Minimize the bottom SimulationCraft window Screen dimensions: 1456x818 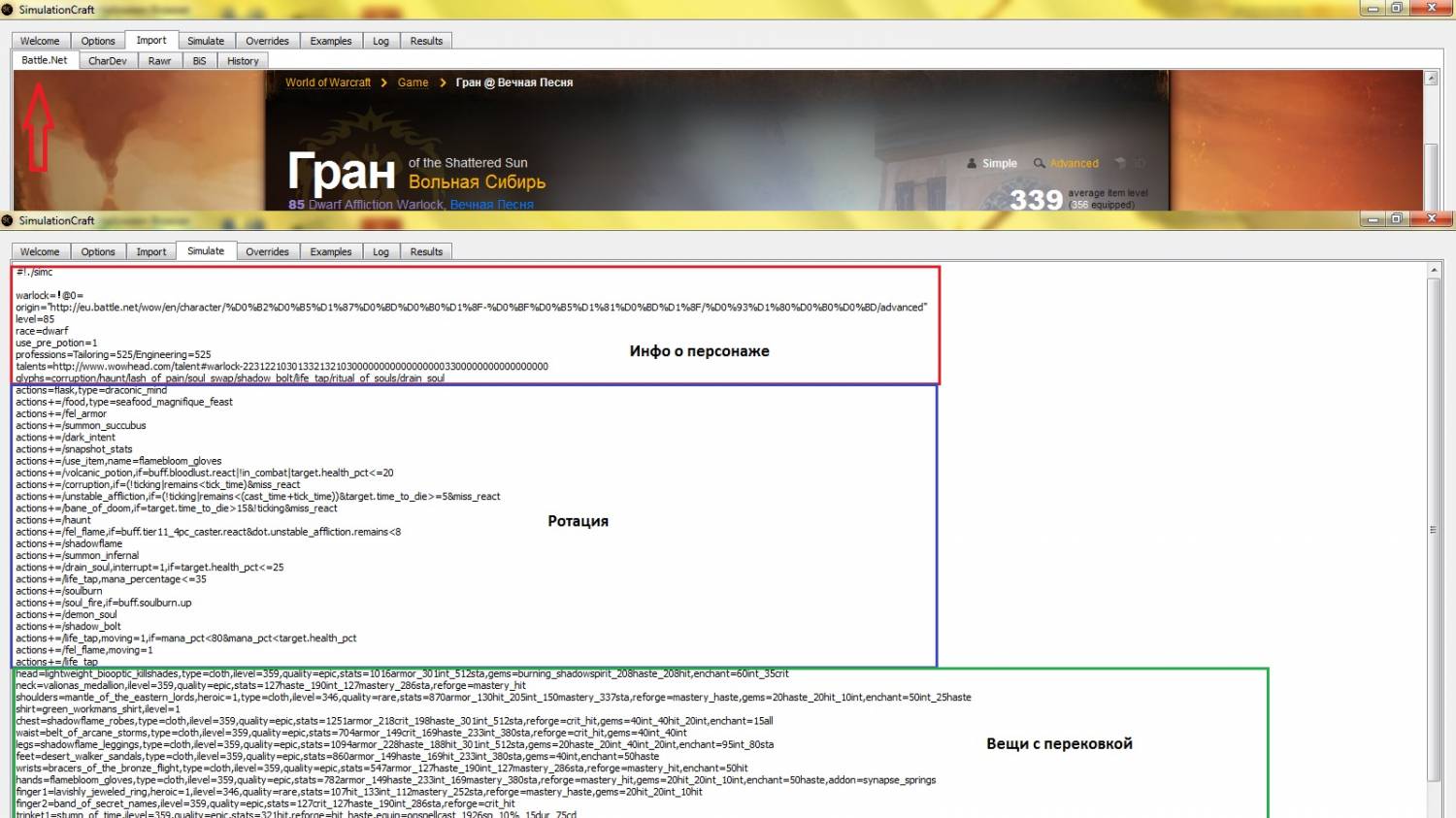[x=1373, y=218]
